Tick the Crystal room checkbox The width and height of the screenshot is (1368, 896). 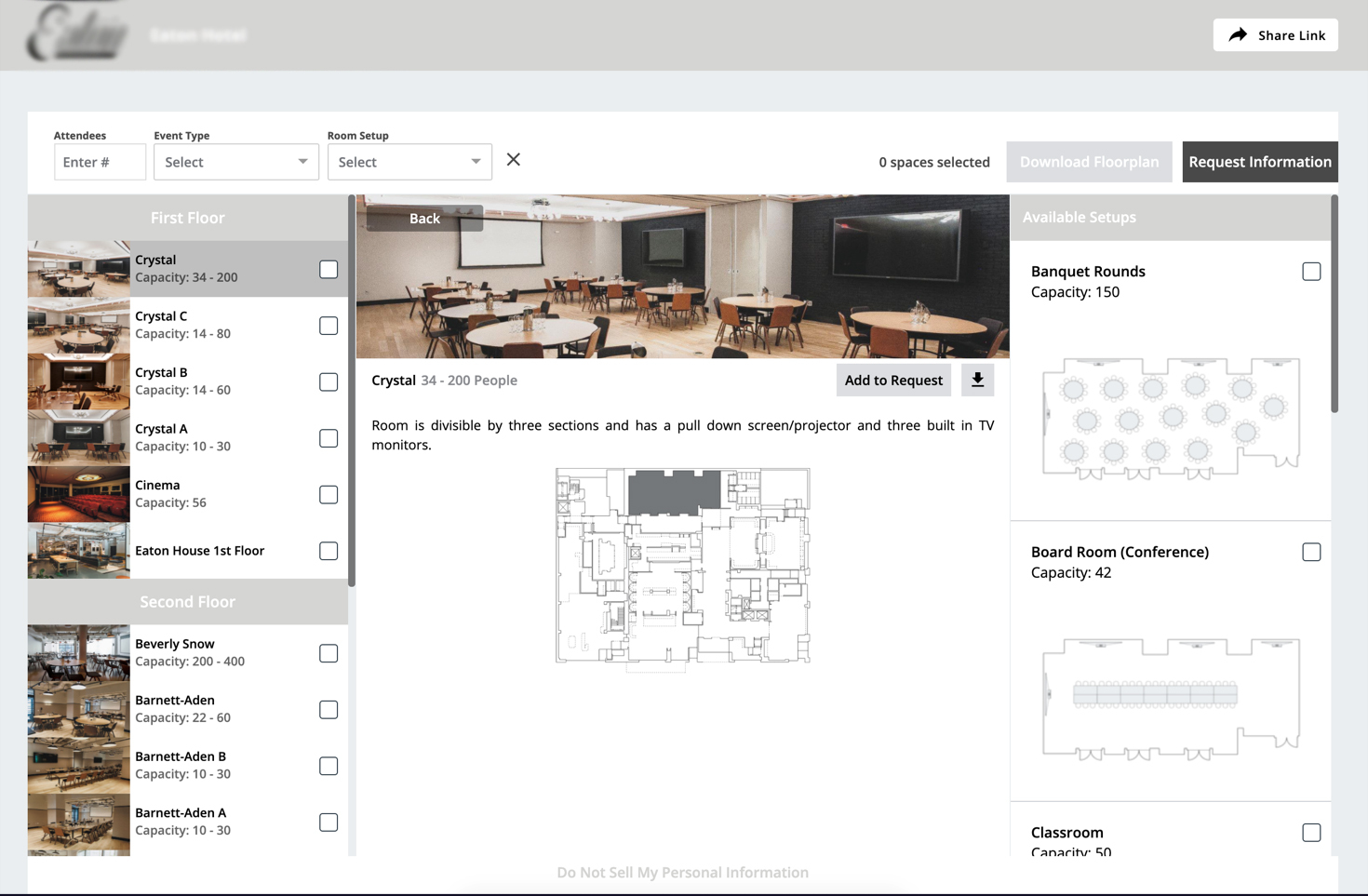pos(329,270)
